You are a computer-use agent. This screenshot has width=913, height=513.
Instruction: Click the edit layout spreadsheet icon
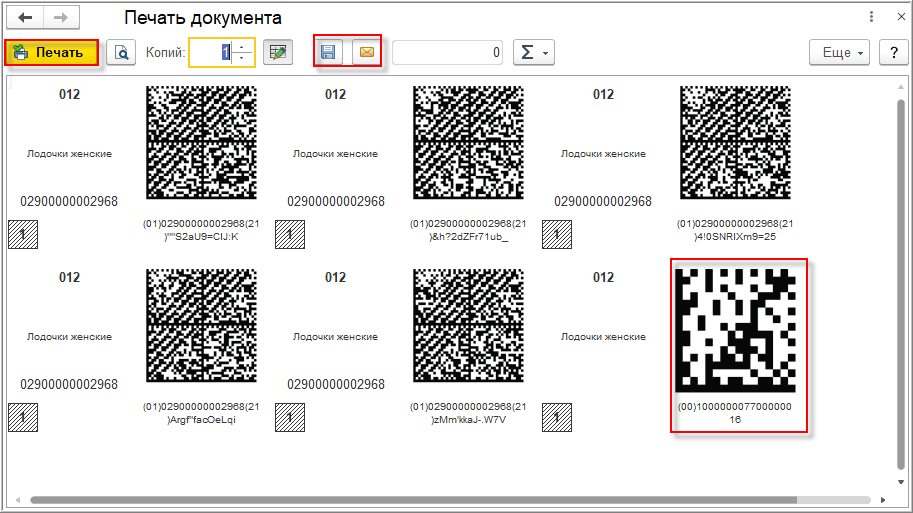pos(278,52)
